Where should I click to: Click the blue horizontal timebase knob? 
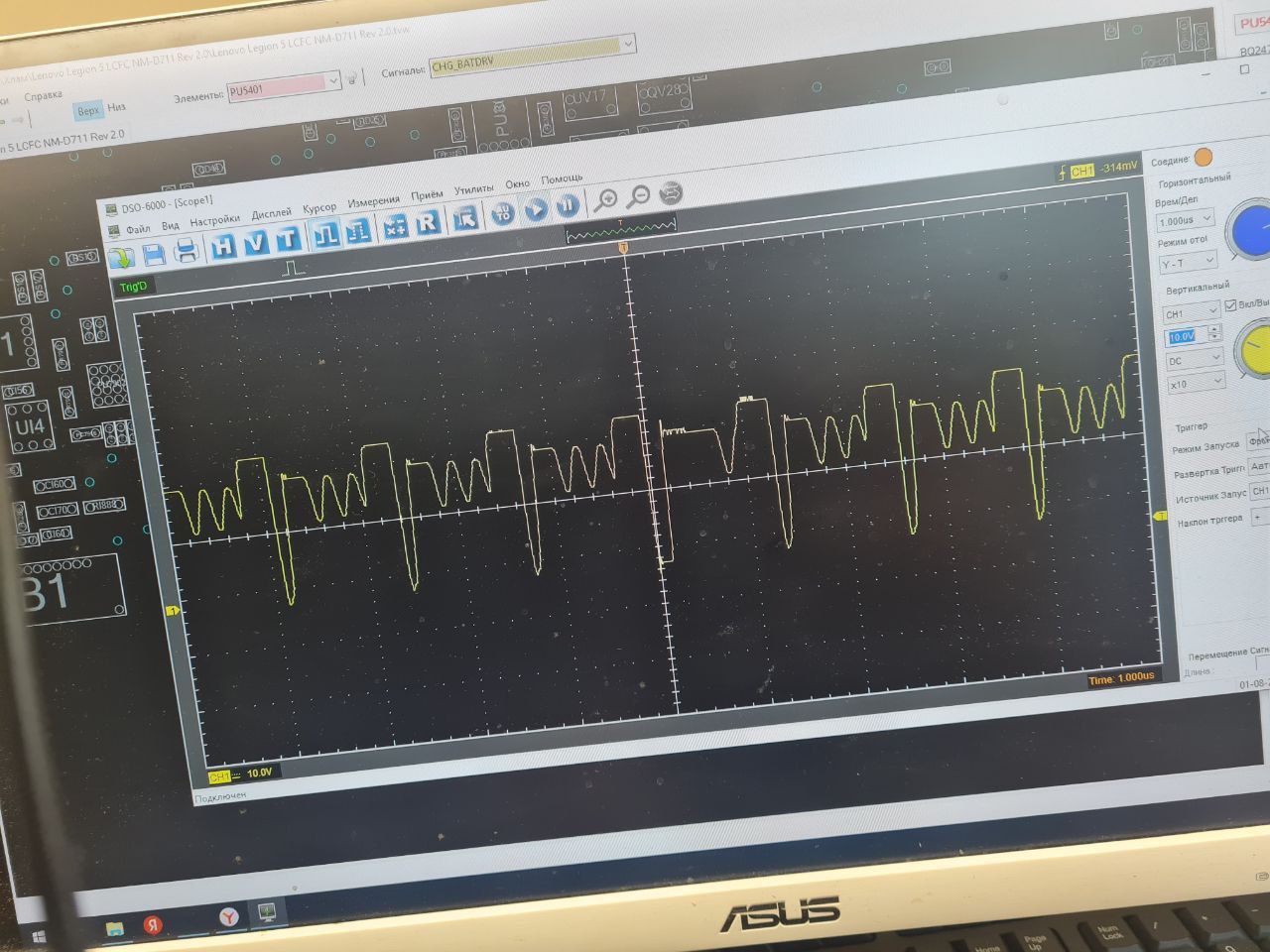click(x=1248, y=229)
